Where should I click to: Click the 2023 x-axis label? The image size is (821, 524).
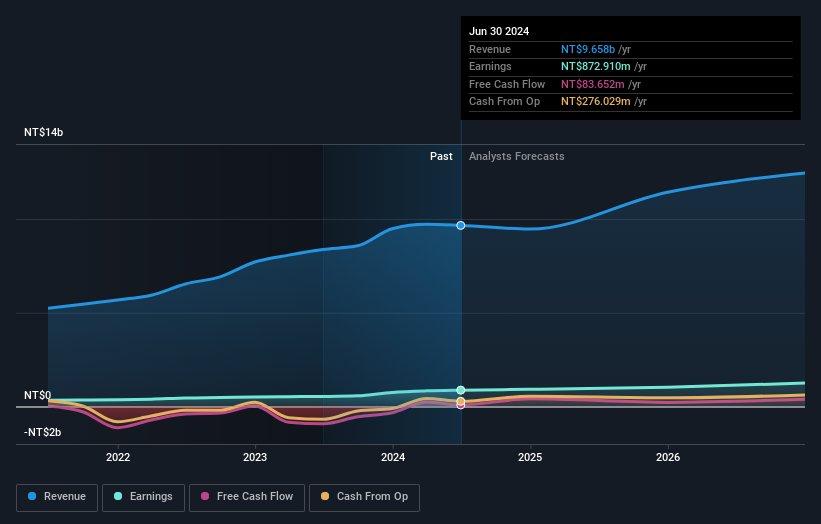[255, 457]
